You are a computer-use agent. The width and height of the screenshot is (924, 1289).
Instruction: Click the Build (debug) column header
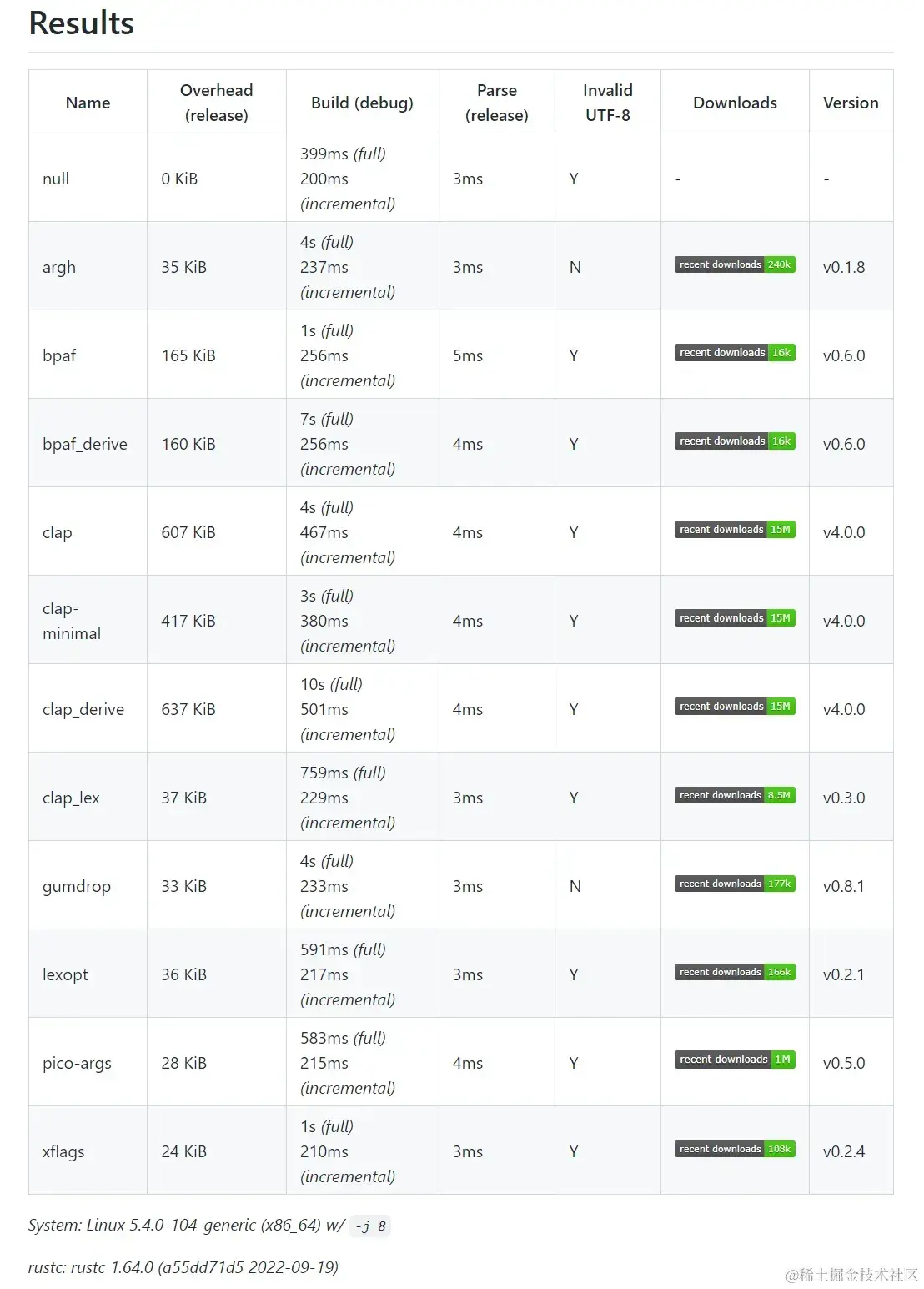[362, 103]
